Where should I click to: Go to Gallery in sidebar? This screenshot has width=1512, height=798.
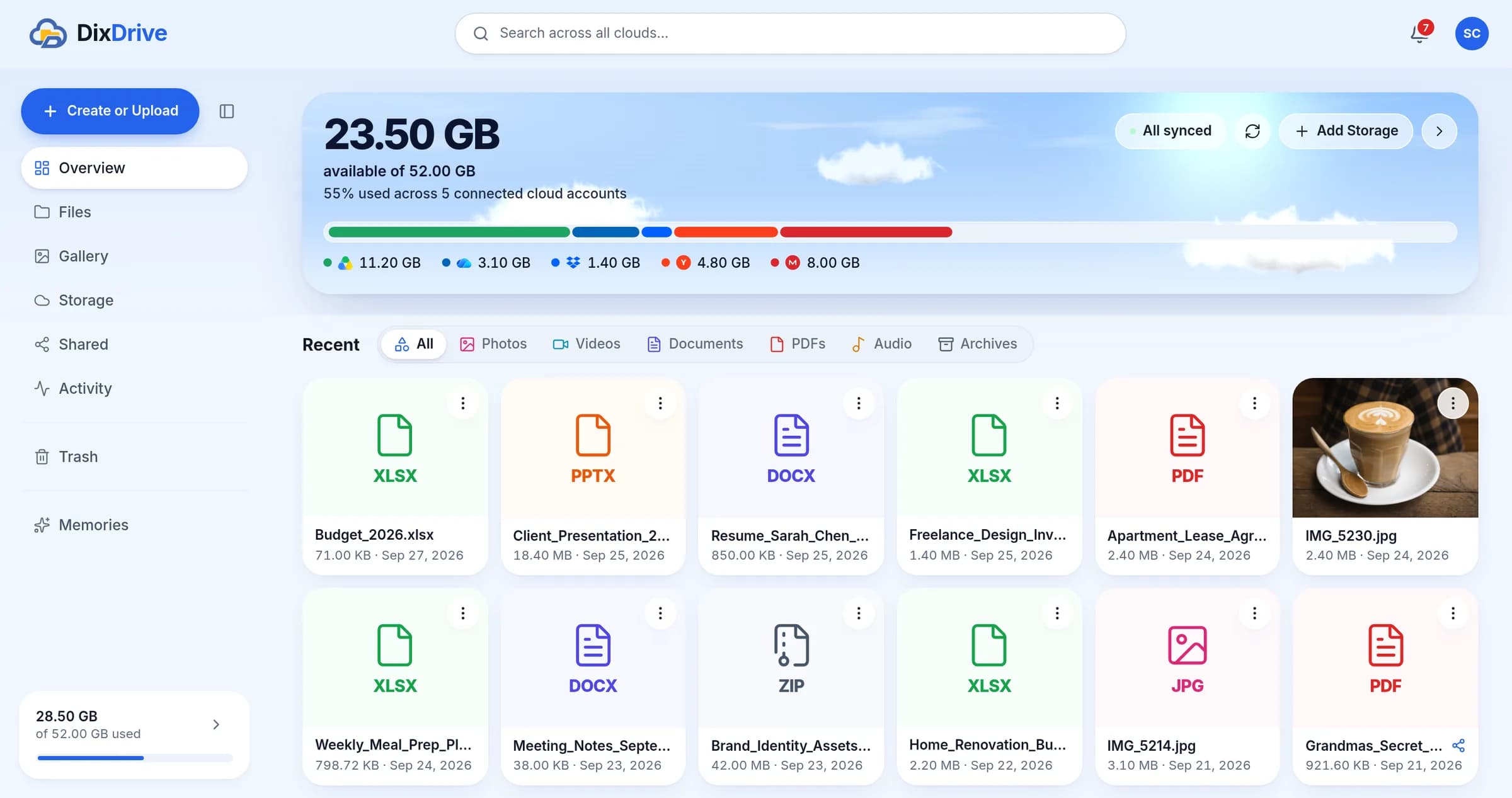coord(134,256)
